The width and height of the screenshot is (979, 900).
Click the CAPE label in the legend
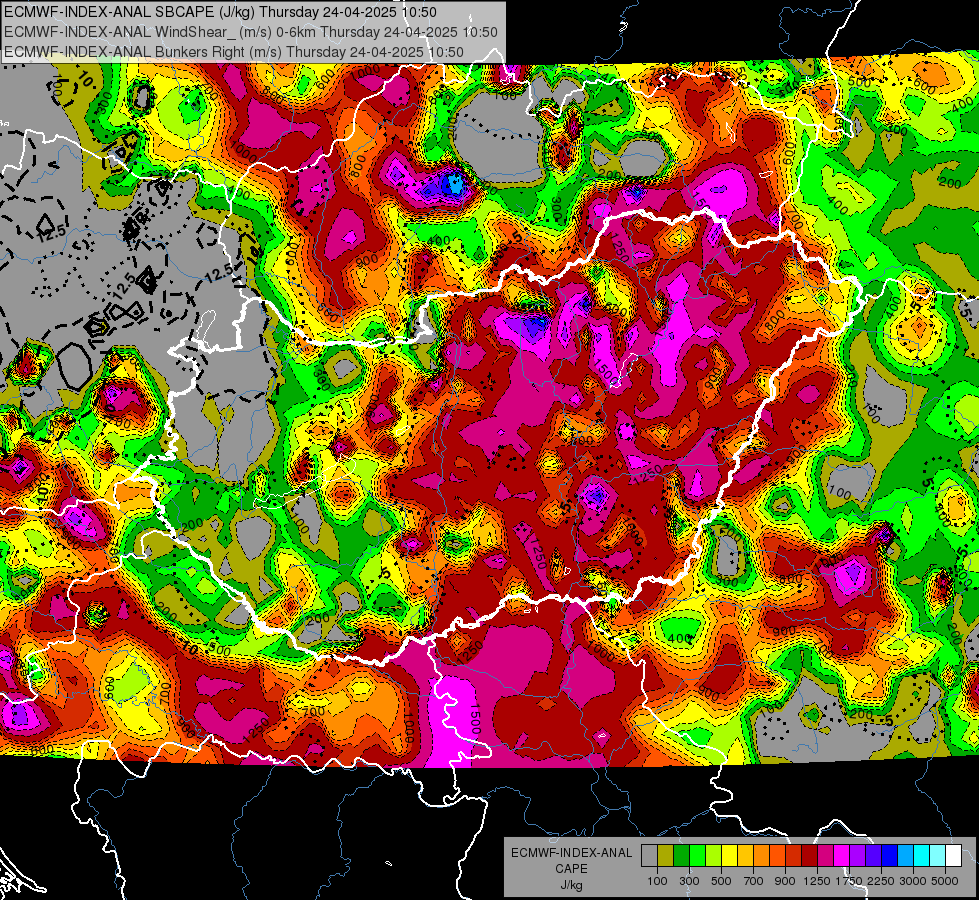[571, 869]
